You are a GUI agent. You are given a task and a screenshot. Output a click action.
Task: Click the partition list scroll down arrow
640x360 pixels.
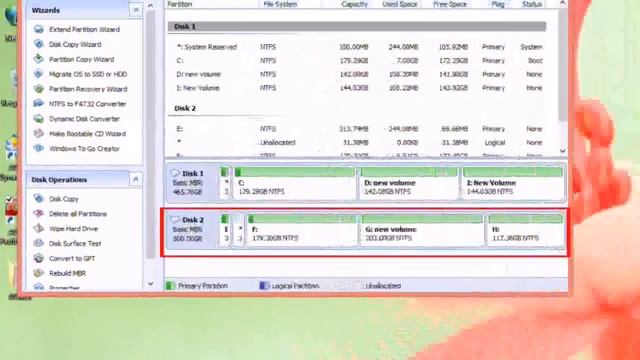tap(563, 150)
